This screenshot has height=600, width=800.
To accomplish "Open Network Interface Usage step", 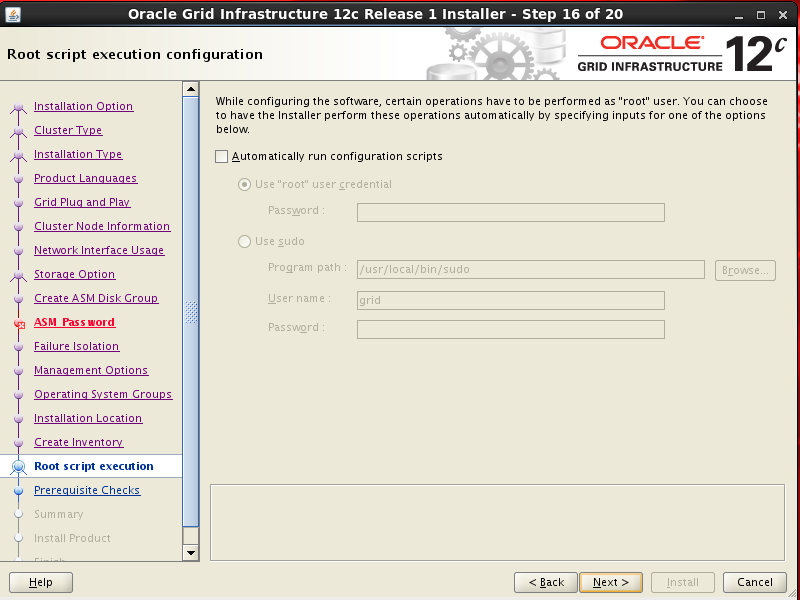I will pos(99,250).
